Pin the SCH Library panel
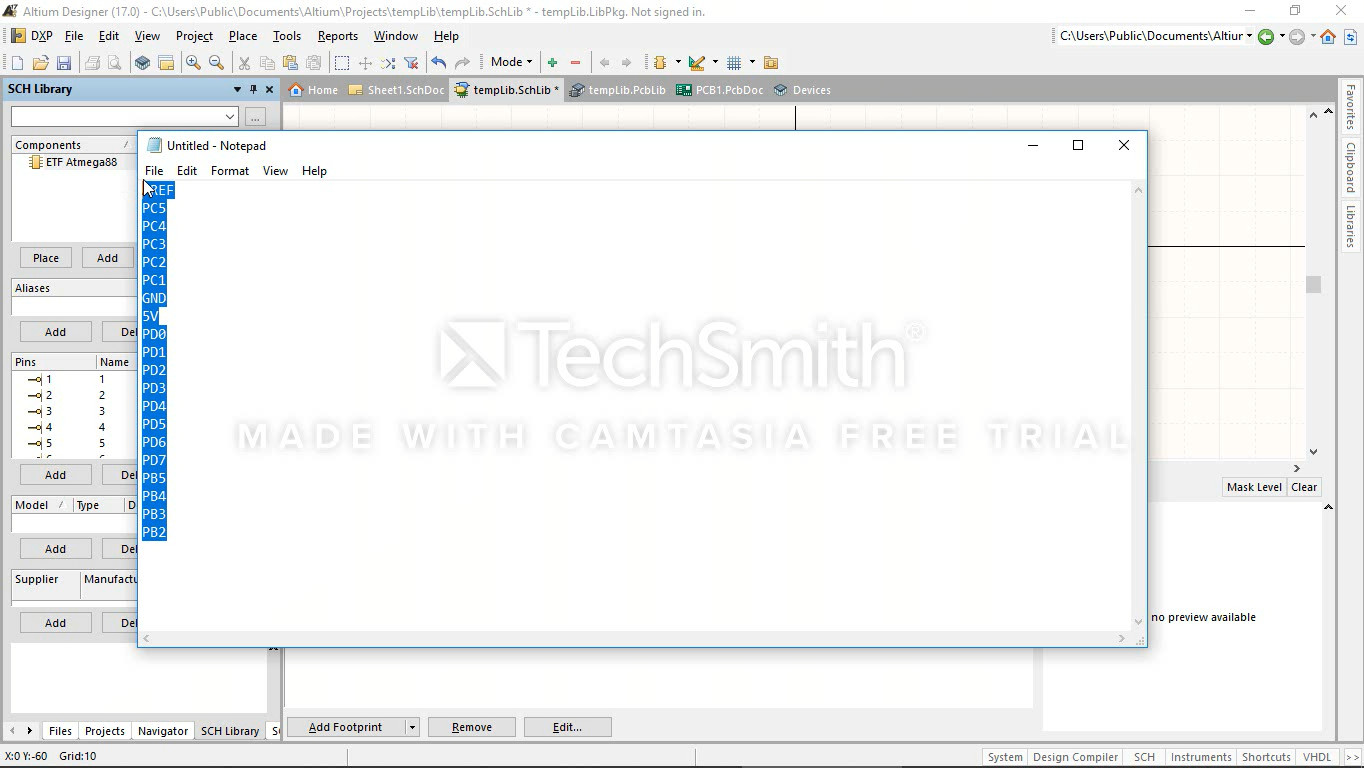The height and width of the screenshot is (768, 1364). click(253, 89)
